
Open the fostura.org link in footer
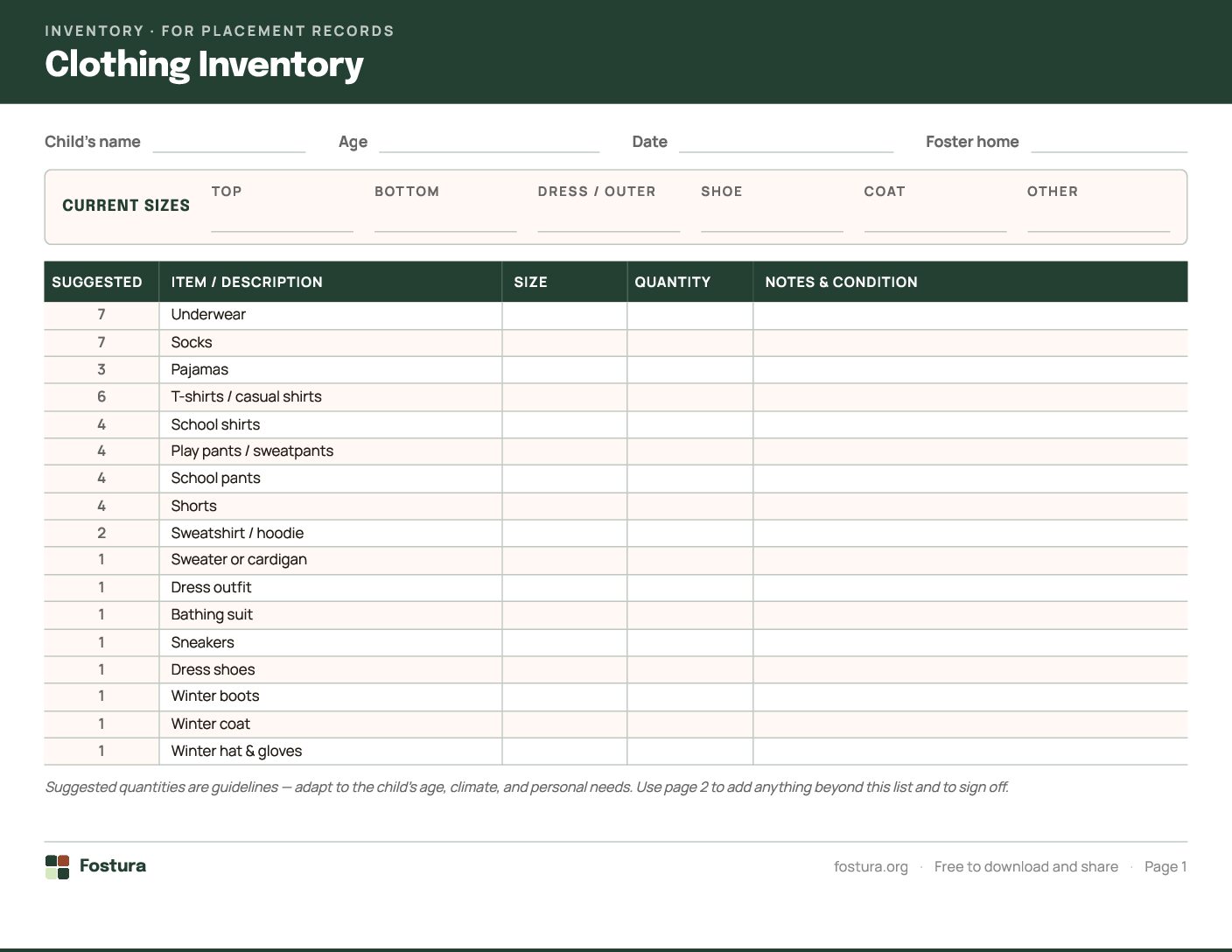coord(871,867)
